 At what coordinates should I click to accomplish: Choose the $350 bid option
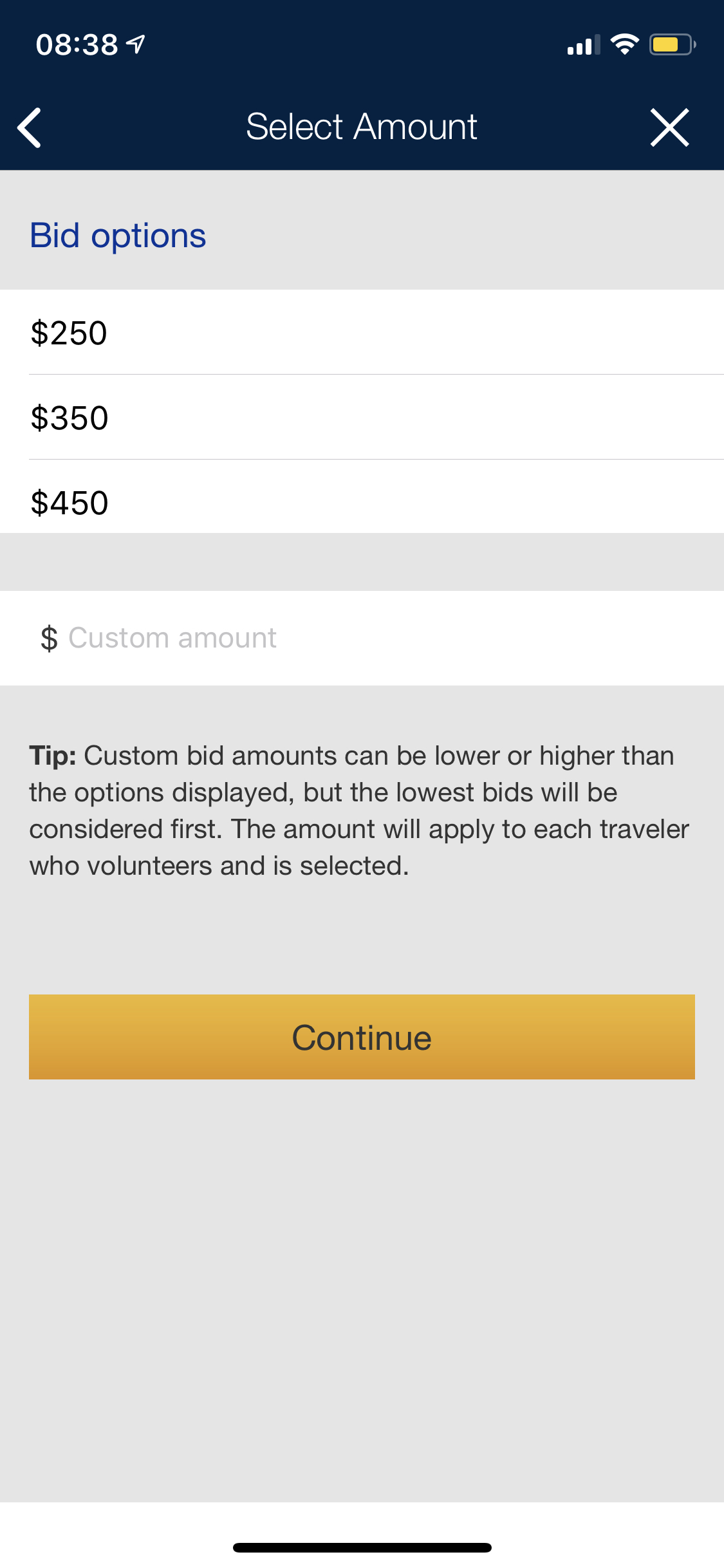(x=362, y=417)
